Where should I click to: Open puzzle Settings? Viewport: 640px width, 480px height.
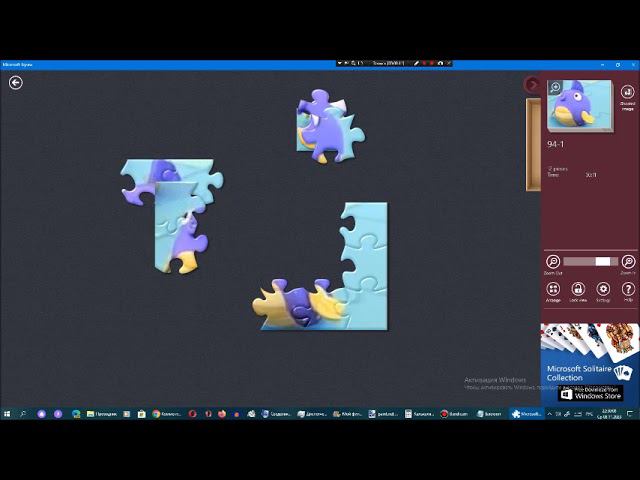[603, 292]
